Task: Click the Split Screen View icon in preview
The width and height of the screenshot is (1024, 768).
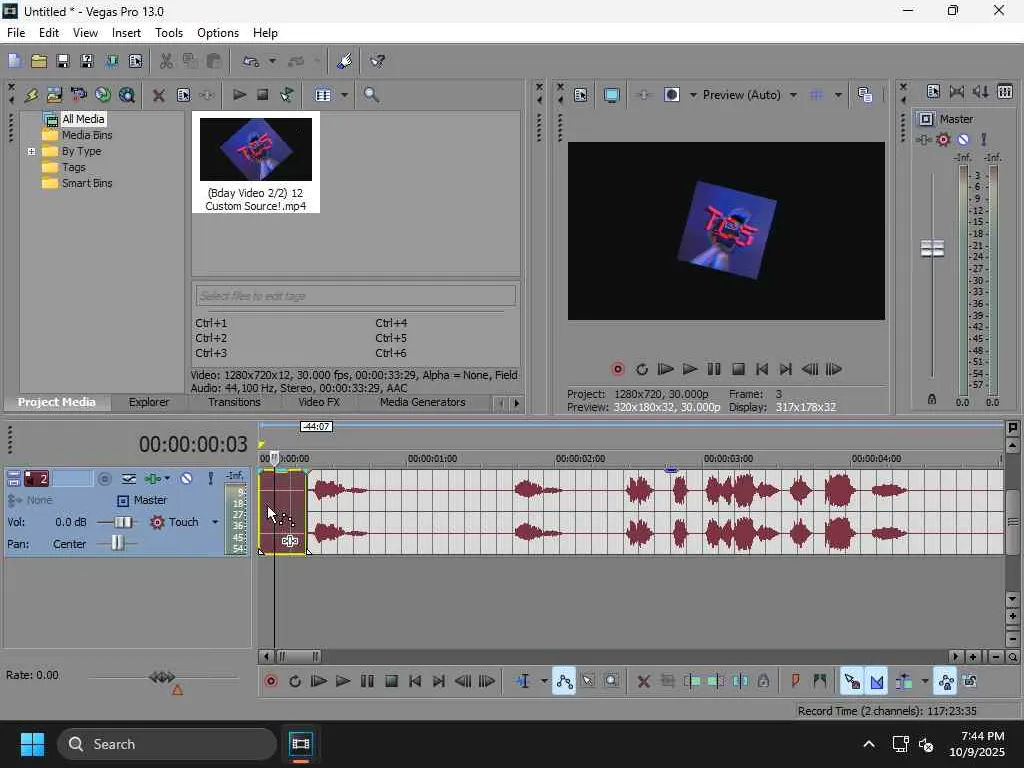Action: [x=672, y=95]
